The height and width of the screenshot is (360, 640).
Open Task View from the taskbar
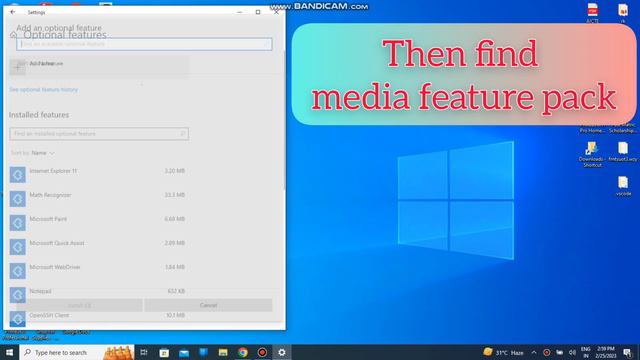(x=144, y=352)
